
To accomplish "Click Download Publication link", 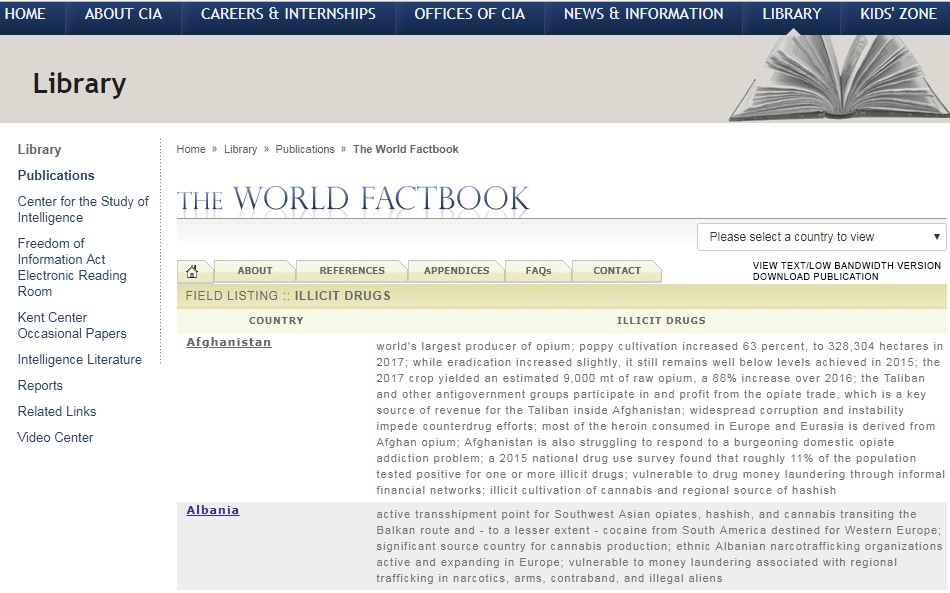I will coord(815,277).
